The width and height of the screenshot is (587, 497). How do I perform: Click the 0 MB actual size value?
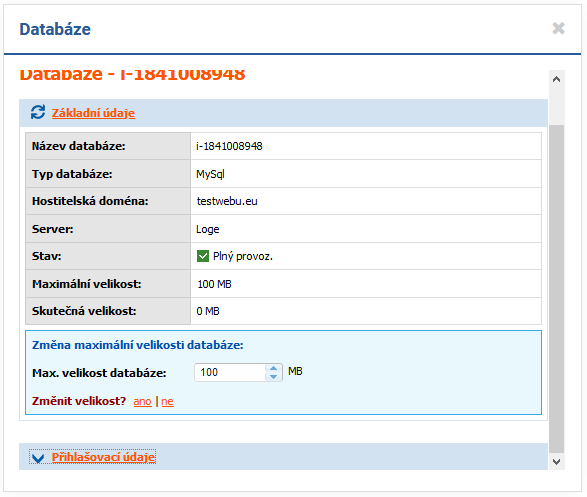[x=208, y=311]
